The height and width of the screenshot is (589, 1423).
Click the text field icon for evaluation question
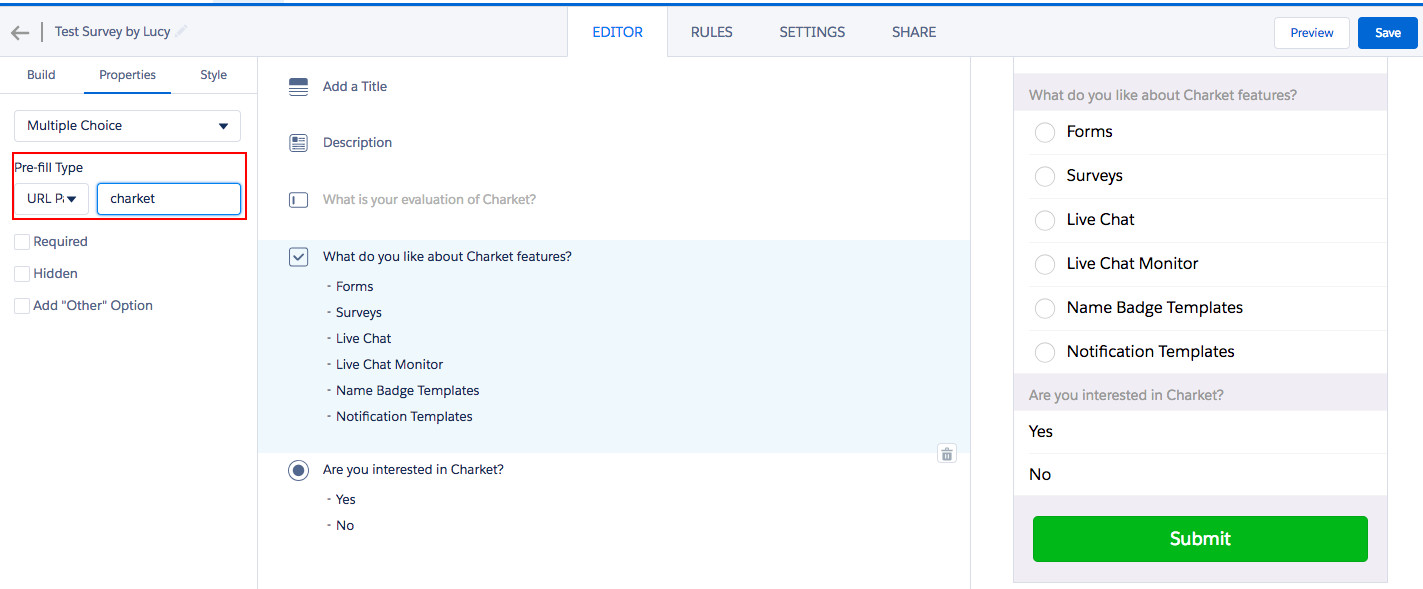coord(298,200)
